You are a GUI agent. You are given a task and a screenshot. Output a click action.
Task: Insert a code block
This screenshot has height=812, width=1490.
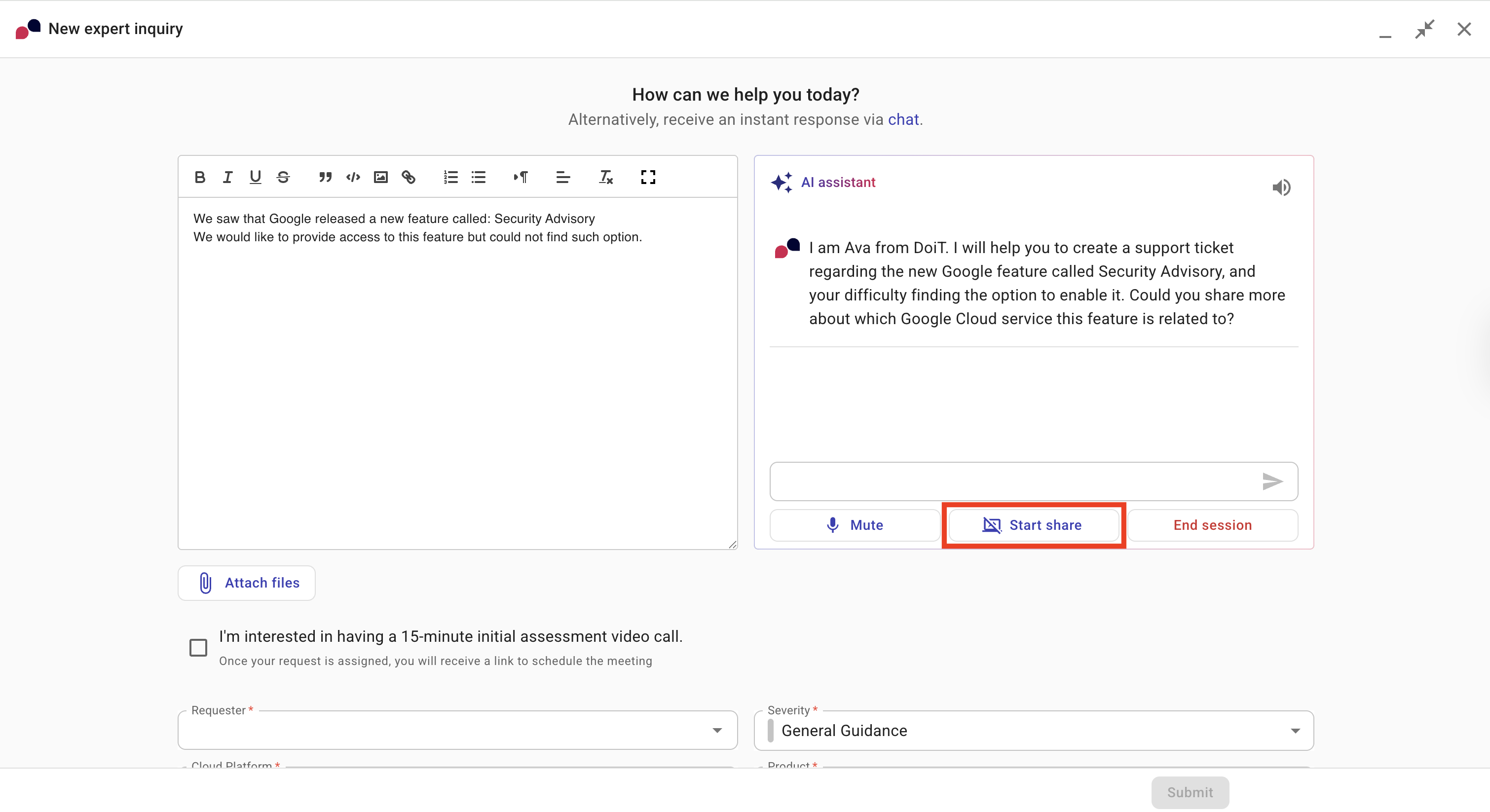353,177
